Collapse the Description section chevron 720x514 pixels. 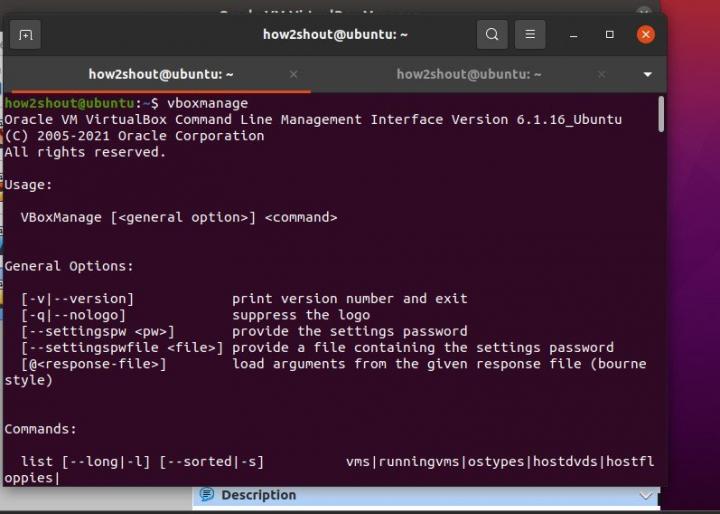646,495
